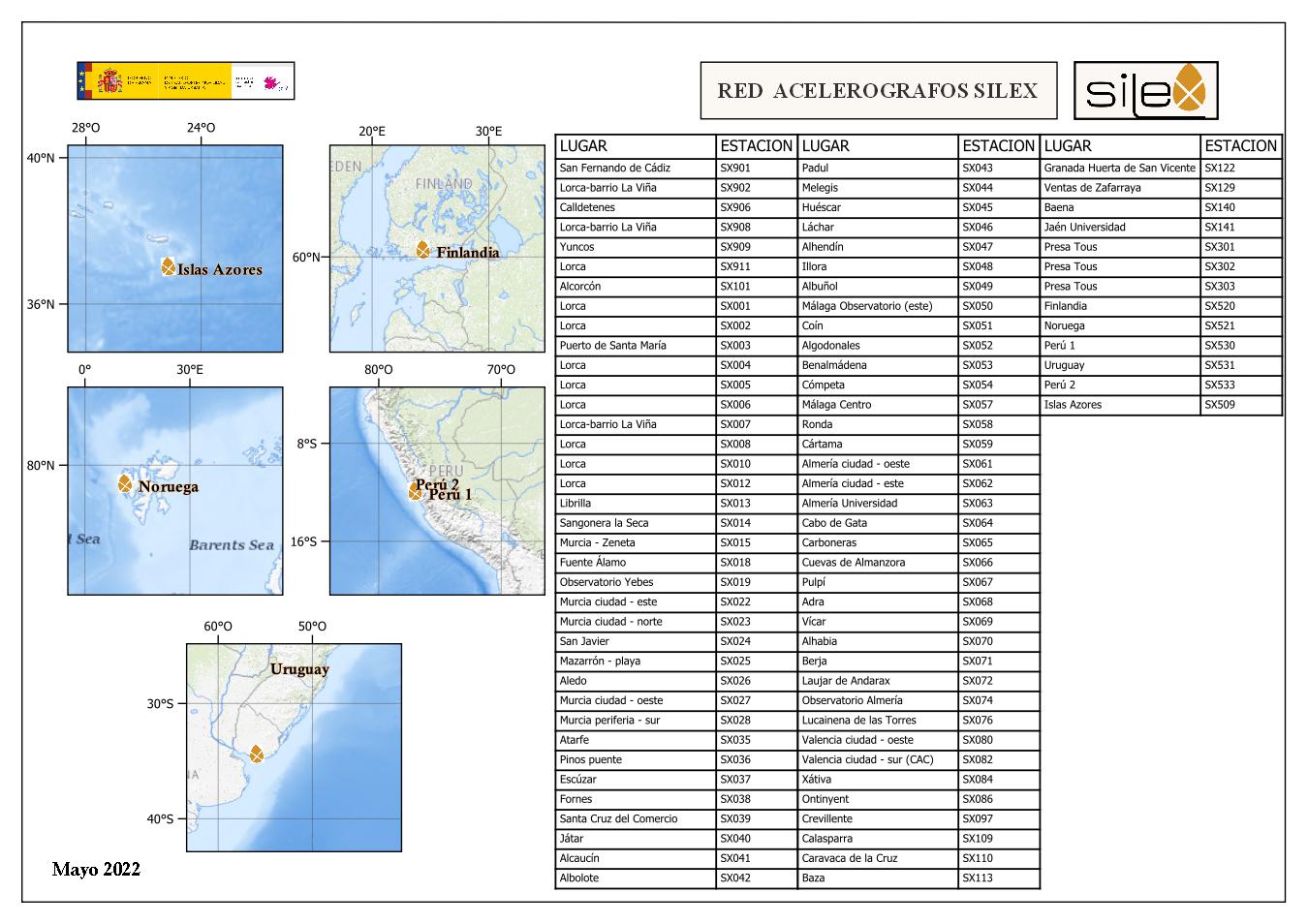
Task: Select the 'Granada Huerta de San Vicente' cell
Action: (x=1120, y=168)
